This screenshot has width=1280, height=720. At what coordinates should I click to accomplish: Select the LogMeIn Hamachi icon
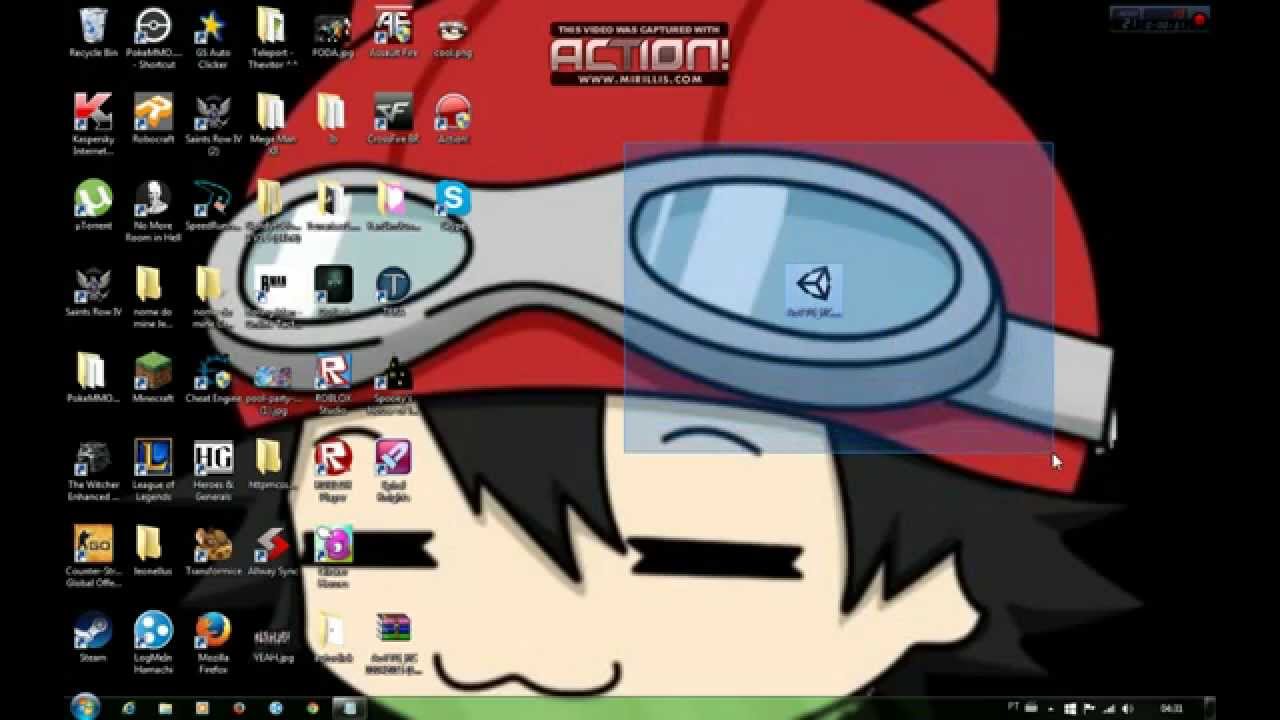click(153, 643)
